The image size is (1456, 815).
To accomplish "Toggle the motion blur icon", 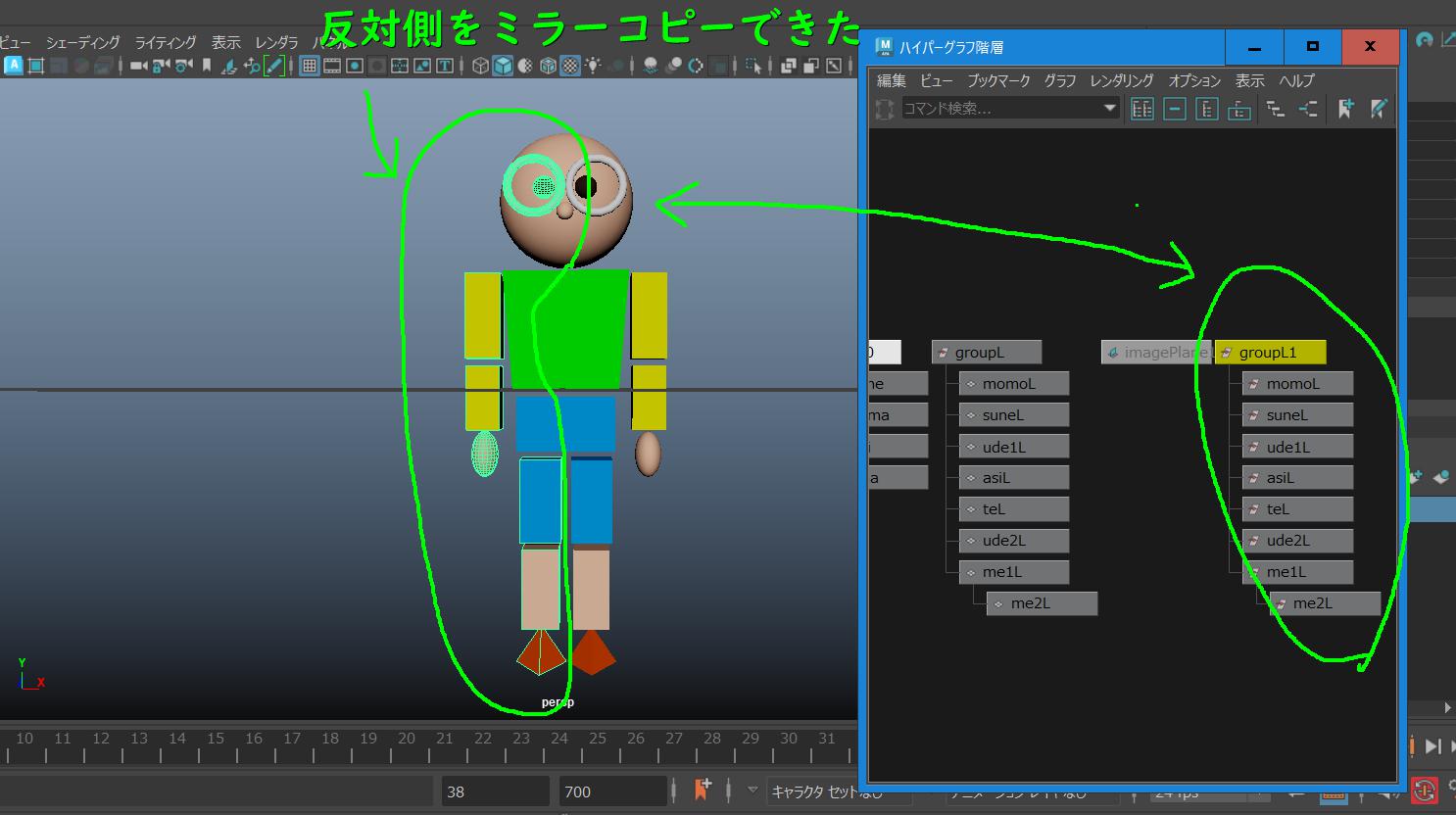I will tap(673, 66).
